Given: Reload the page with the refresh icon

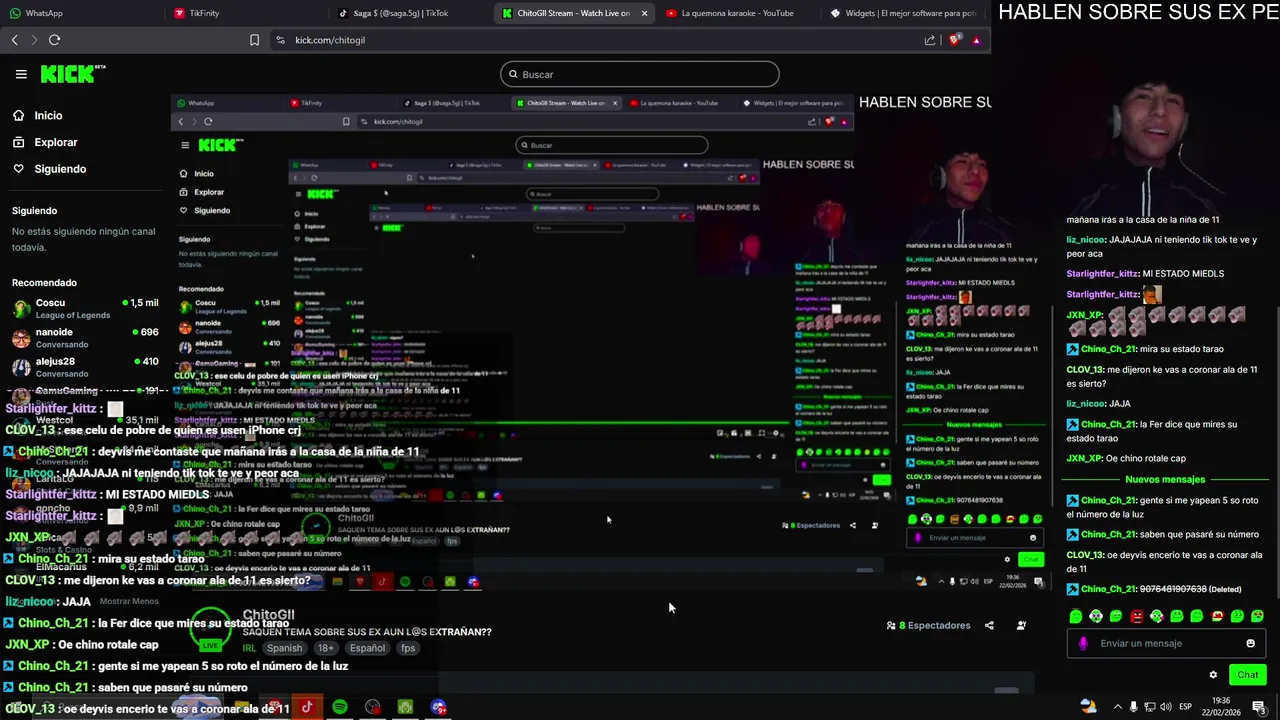Looking at the screenshot, I should point(54,40).
